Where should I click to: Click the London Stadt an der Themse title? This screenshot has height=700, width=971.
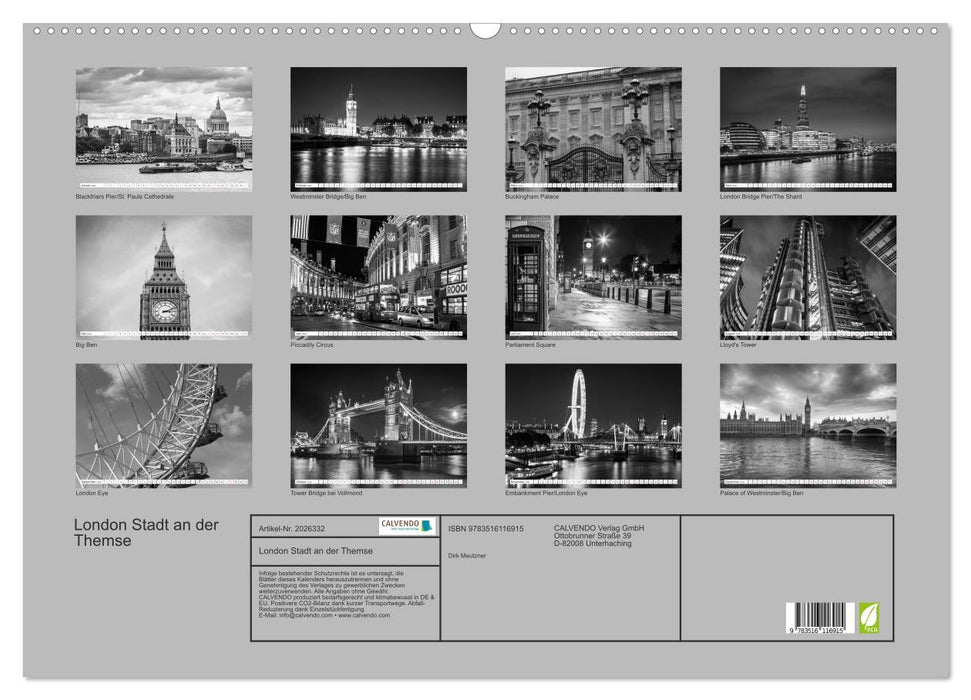tap(143, 531)
